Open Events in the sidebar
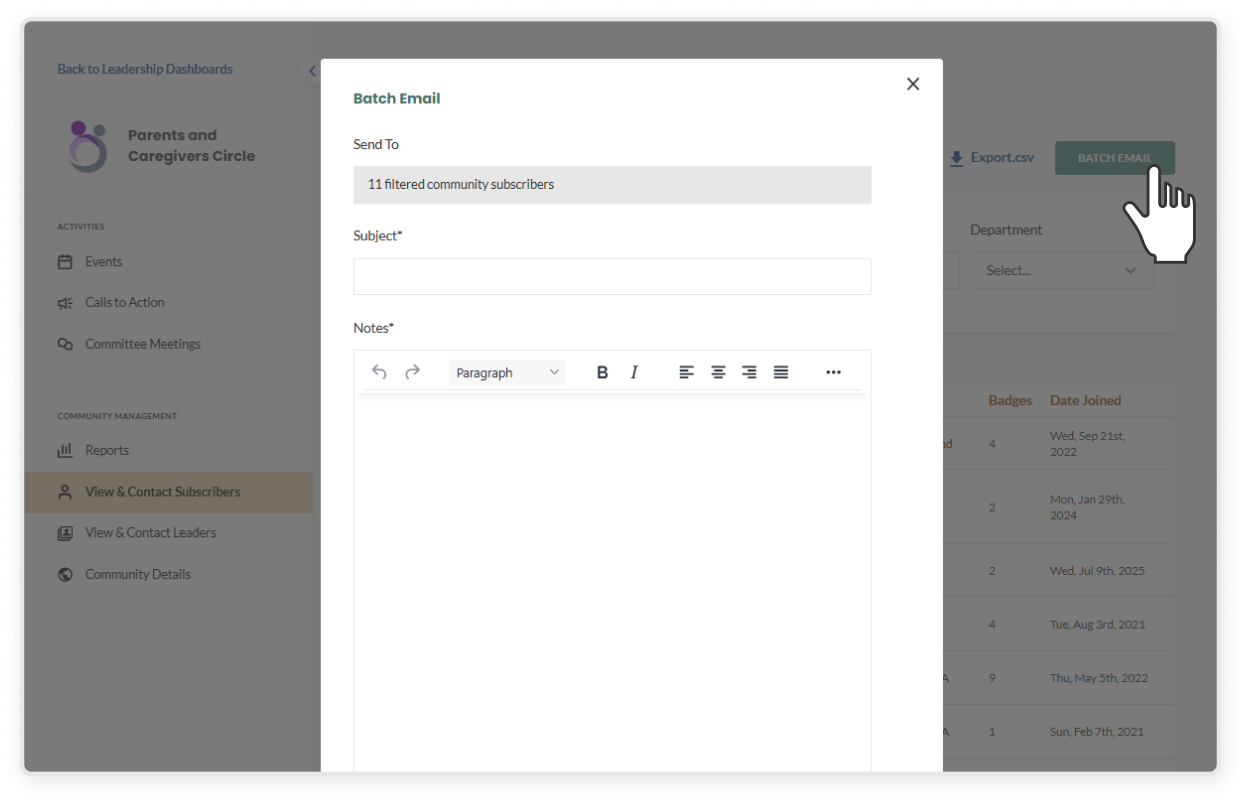This screenshot has width=1247, height=805. click(x=103, y=262)
